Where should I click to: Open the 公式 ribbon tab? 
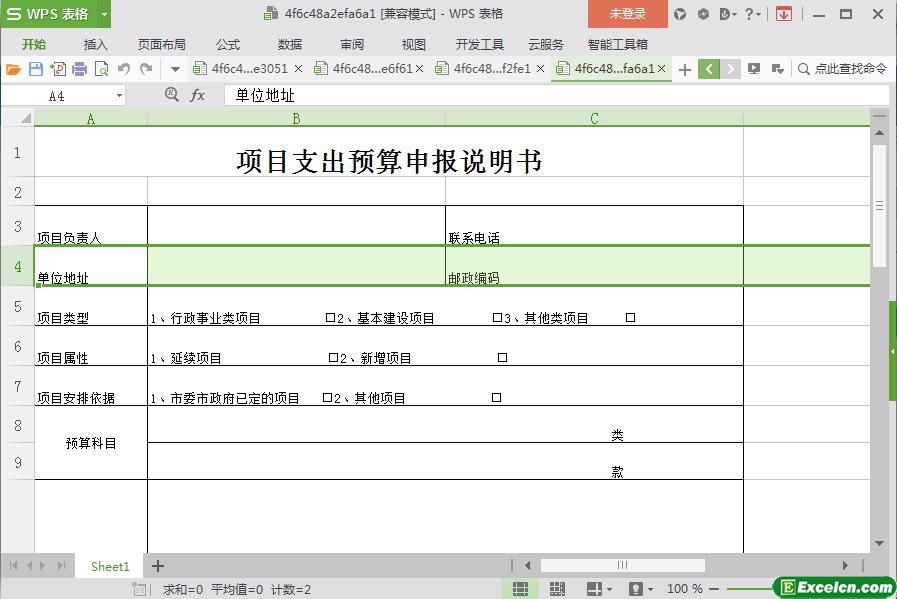(227, 44)
